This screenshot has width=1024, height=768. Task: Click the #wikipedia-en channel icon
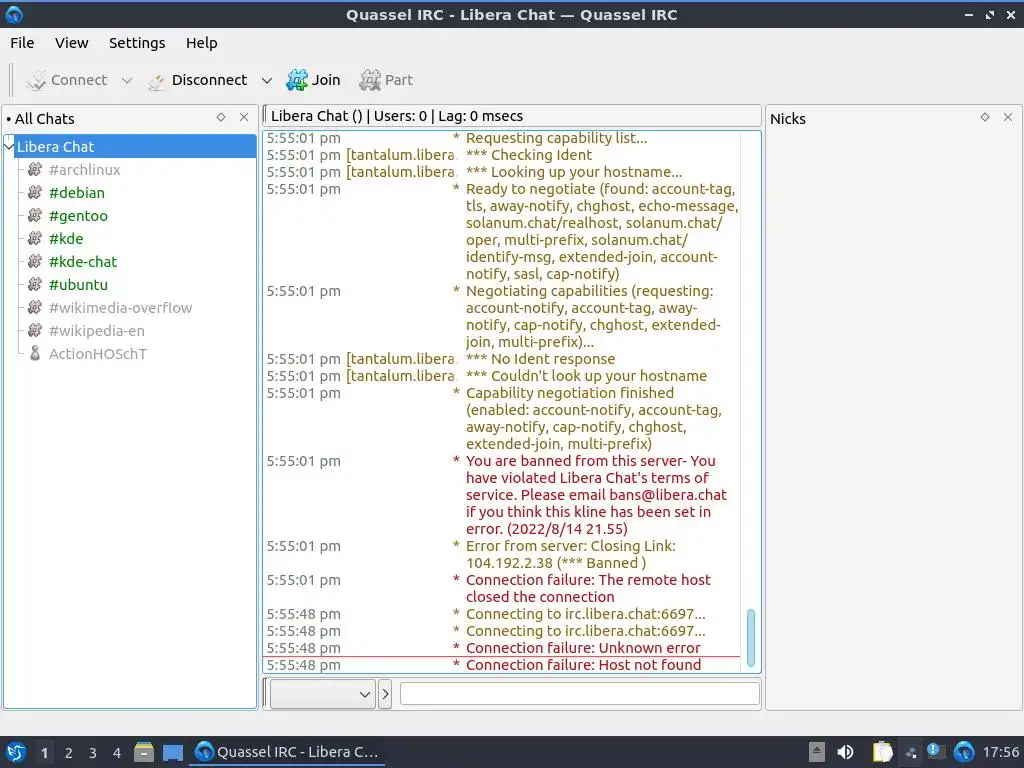click(35, 330)
